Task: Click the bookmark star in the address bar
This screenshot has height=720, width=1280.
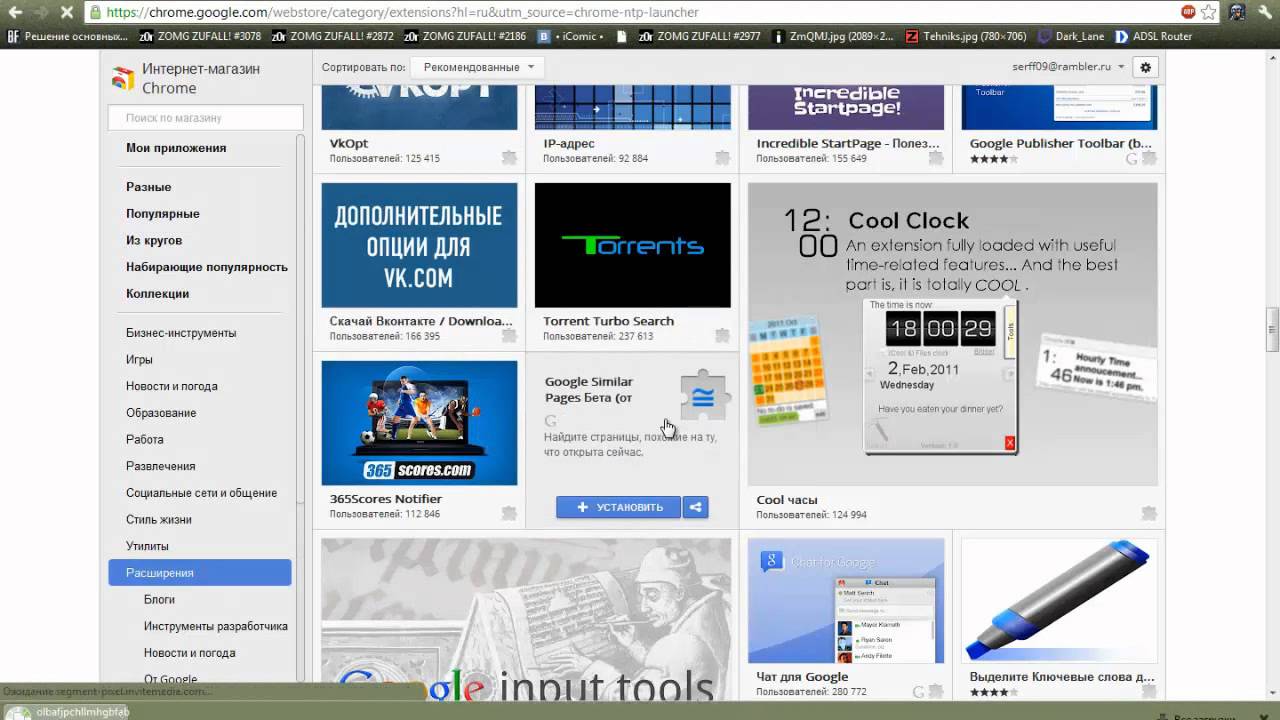Action: coord(1208,12)
